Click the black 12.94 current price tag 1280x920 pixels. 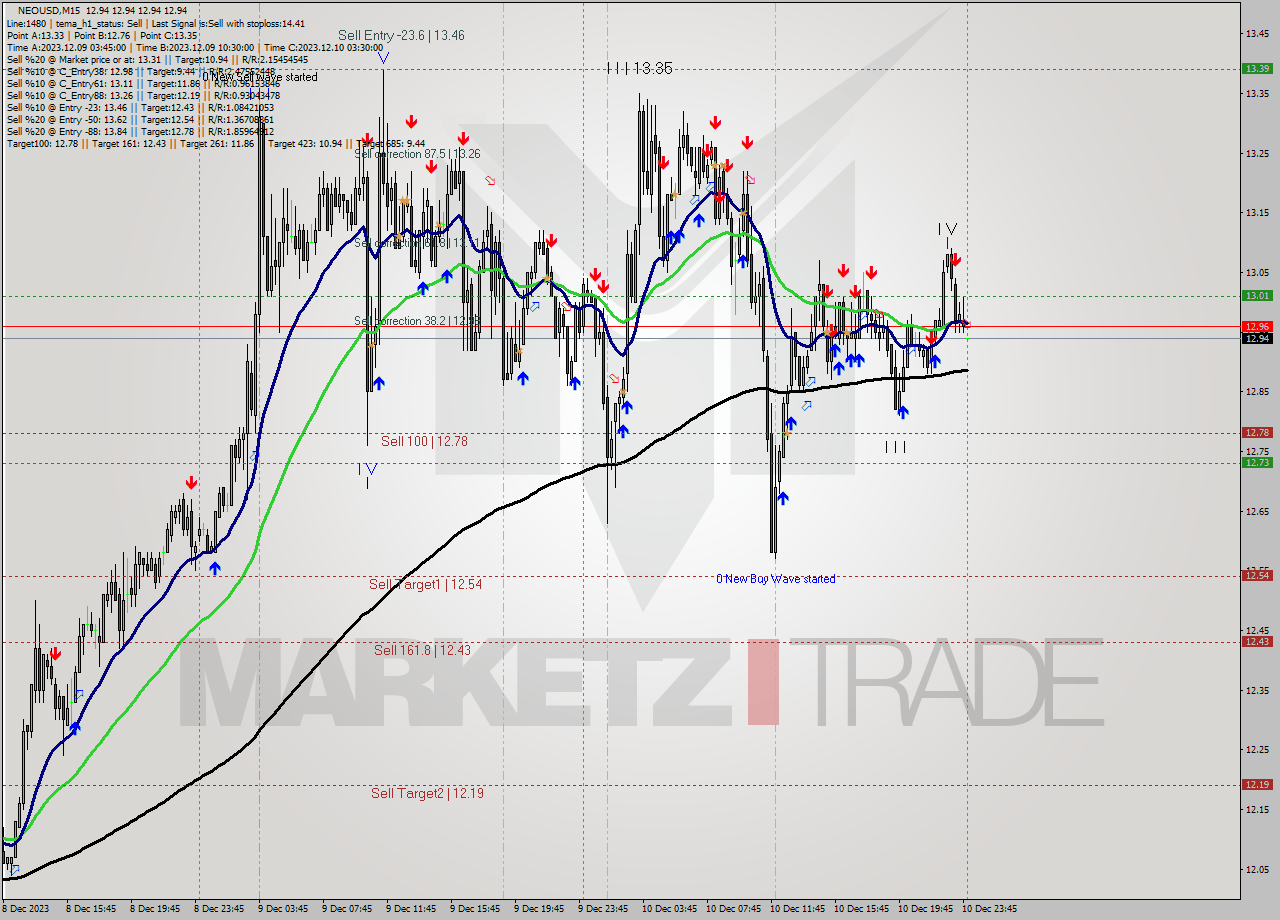click(1257, 338)
